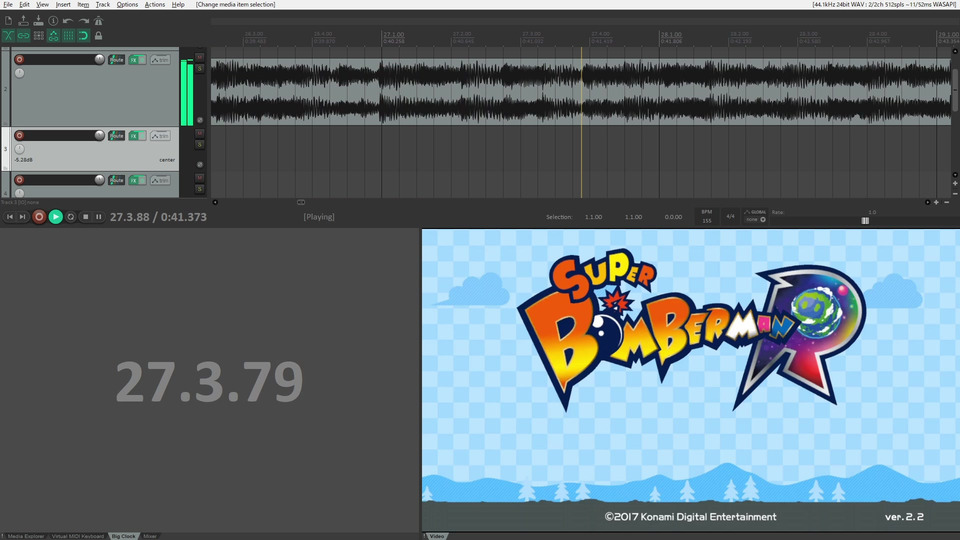Open the File menu
The height and width of the screenshot is (540, 960).
click(x=8, y=4)
